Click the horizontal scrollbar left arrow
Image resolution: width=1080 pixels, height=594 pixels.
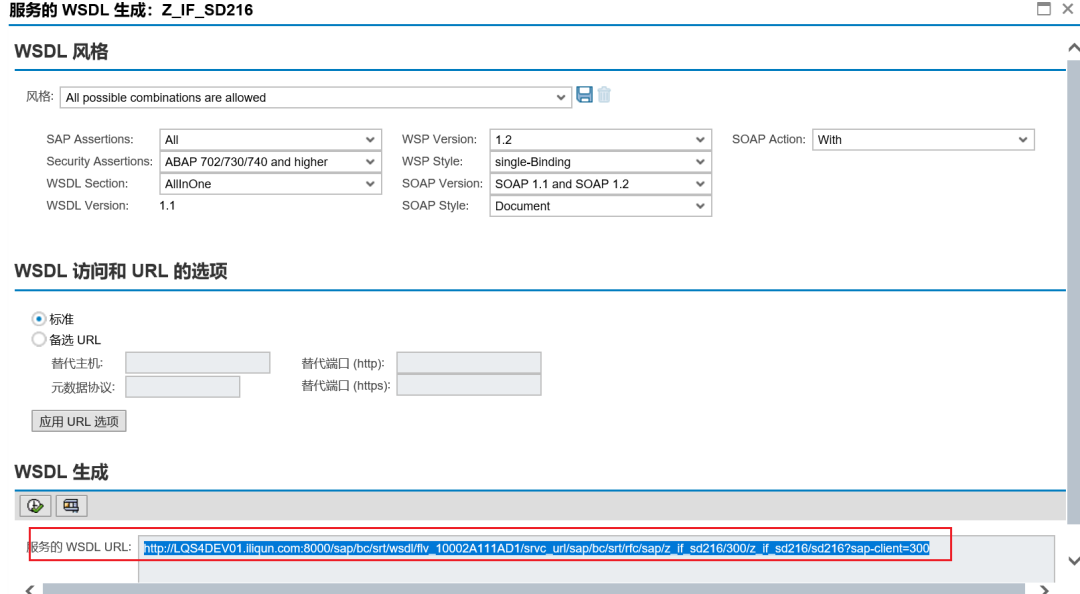click(x=29, y=589)
